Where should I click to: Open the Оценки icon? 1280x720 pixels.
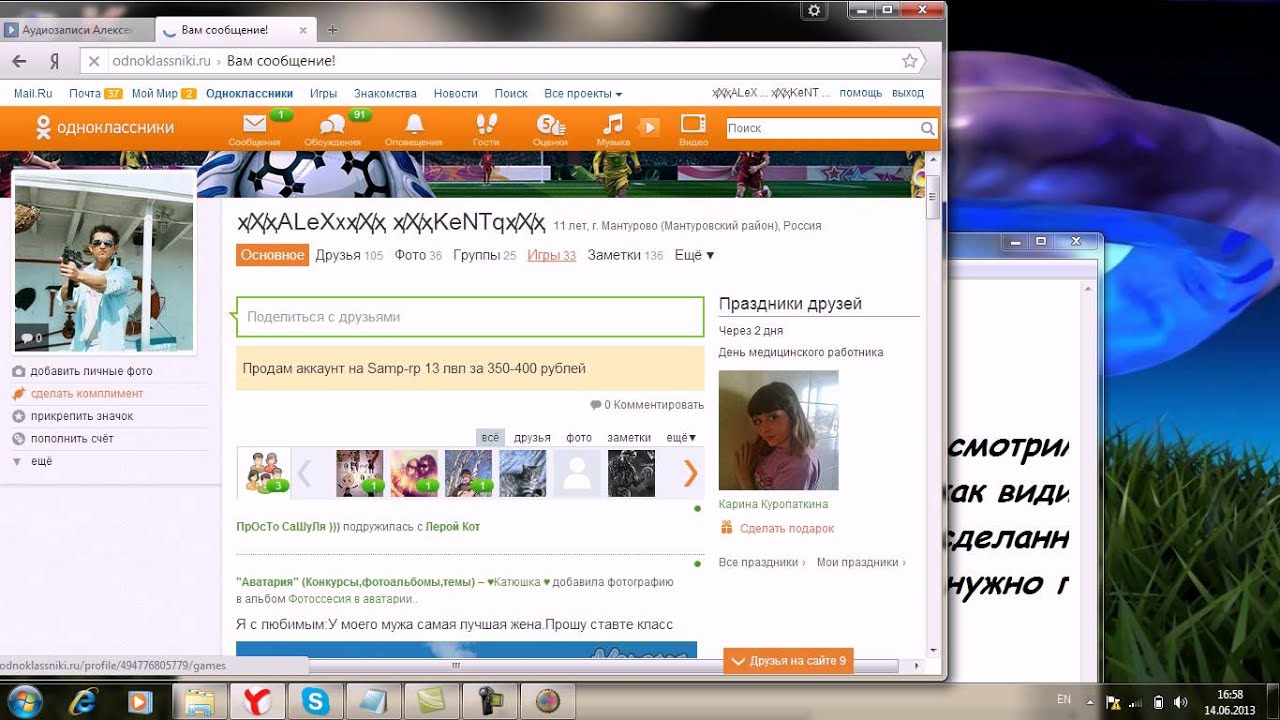(550, 125)
